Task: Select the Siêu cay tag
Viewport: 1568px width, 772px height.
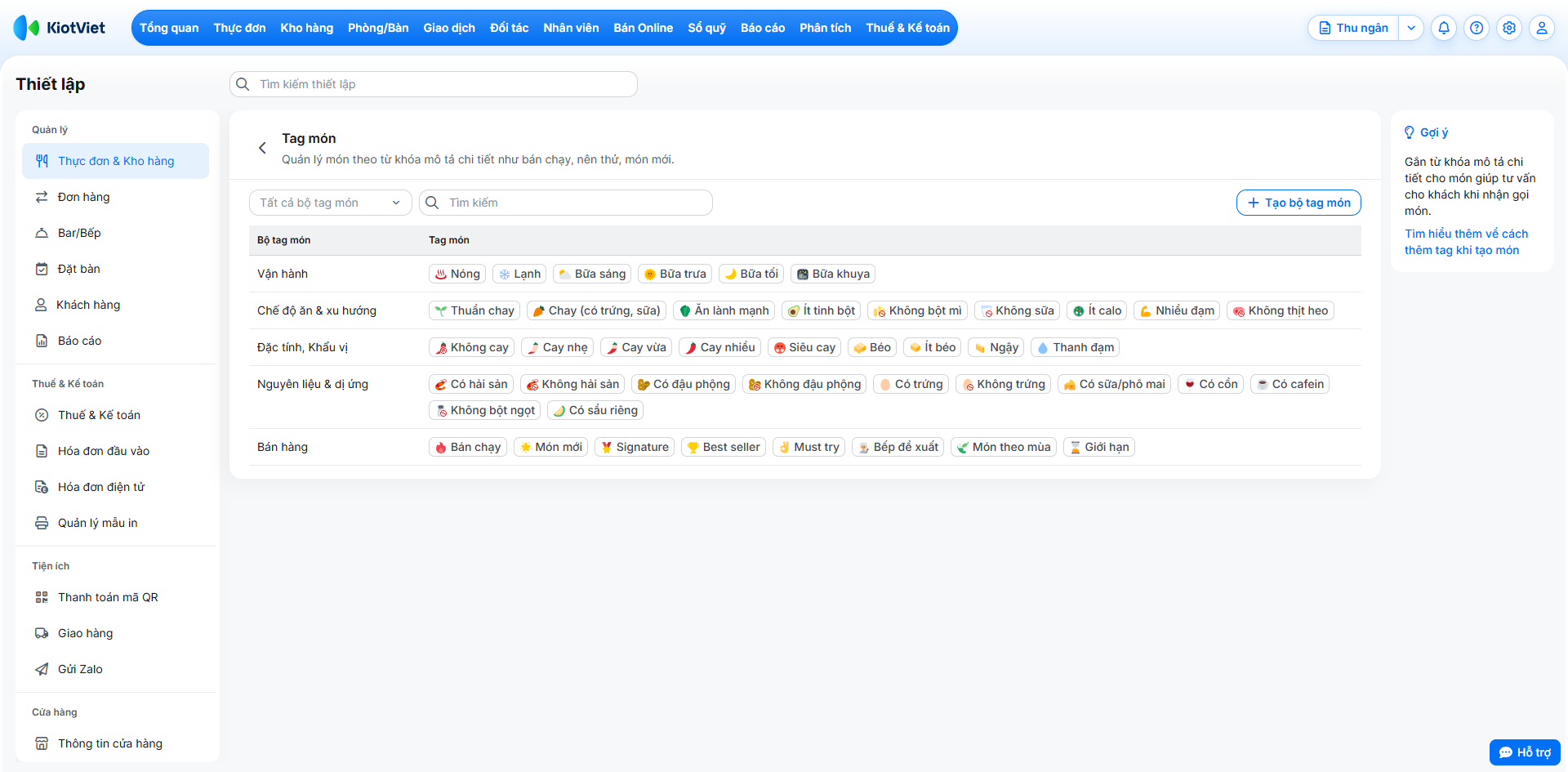Action: coord(804,347)
